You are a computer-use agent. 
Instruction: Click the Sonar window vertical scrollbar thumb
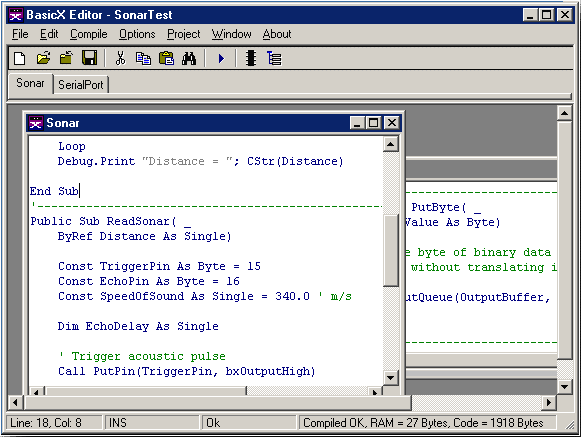point(391,250)
